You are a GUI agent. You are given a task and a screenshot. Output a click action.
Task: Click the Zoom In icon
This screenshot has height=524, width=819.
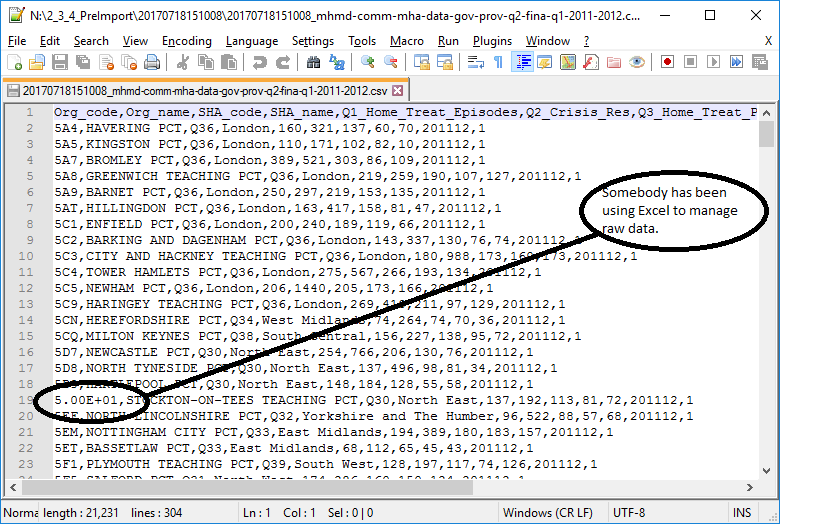tap(367, 63)
